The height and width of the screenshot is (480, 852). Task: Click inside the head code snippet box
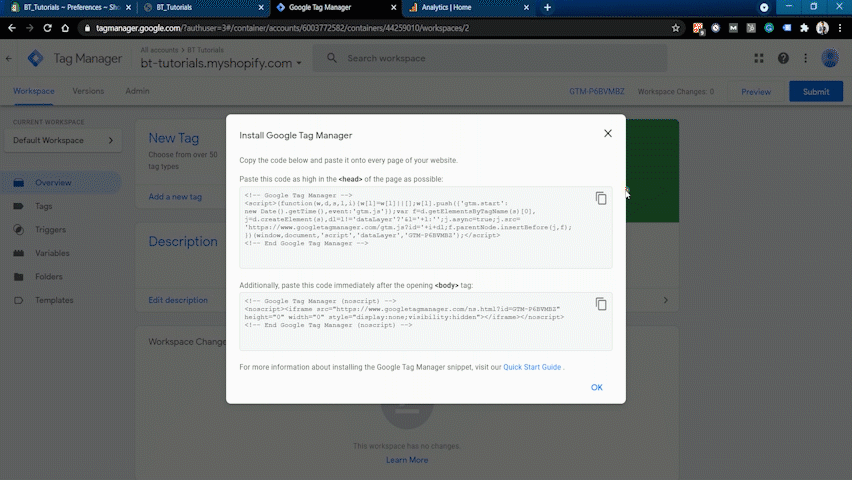pos(425,227)
